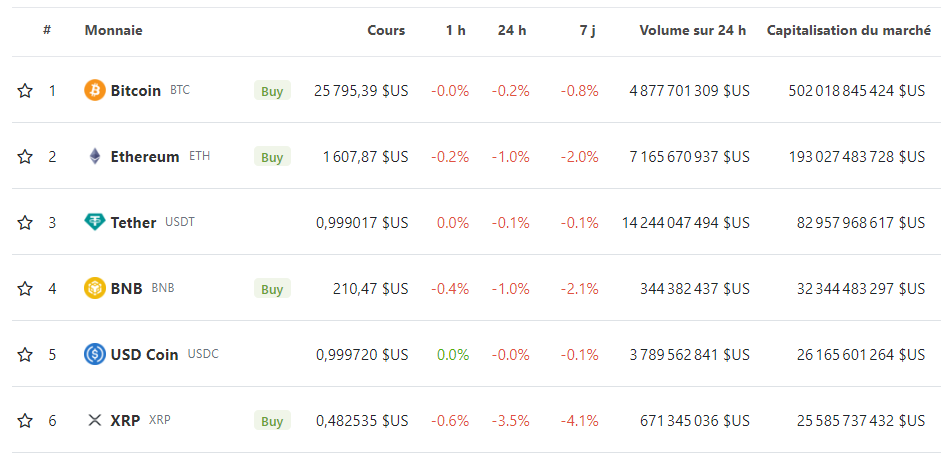Viewport: 941px width, 458px height.
Task: Open the XRP coin name link
Action: (x=125, y=421)
